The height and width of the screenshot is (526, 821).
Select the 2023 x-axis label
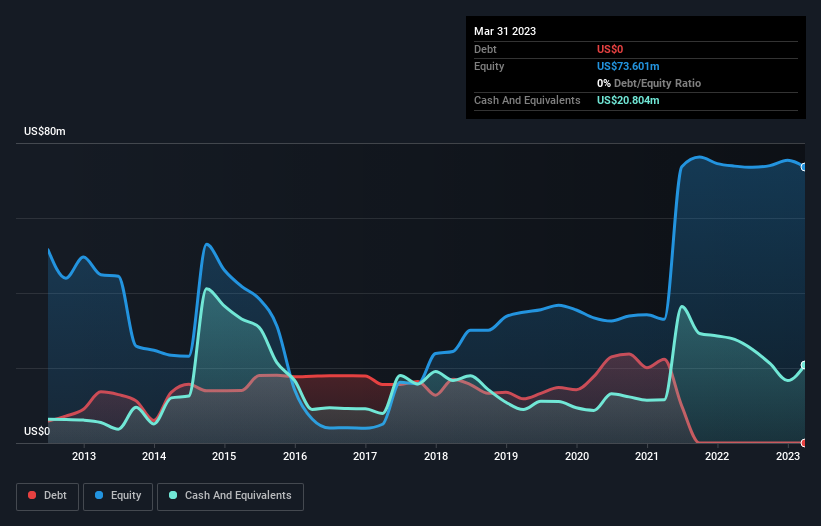point(787,456)
